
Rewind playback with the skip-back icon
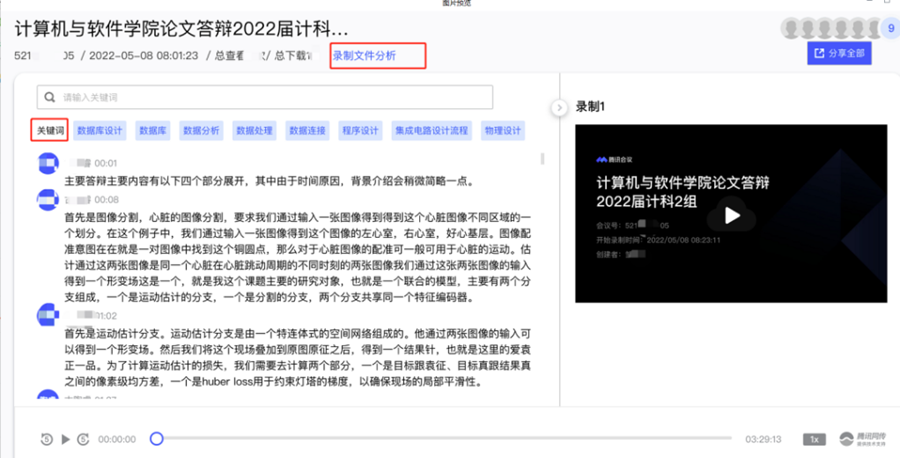pyautogui.click(x=47, y=439)
